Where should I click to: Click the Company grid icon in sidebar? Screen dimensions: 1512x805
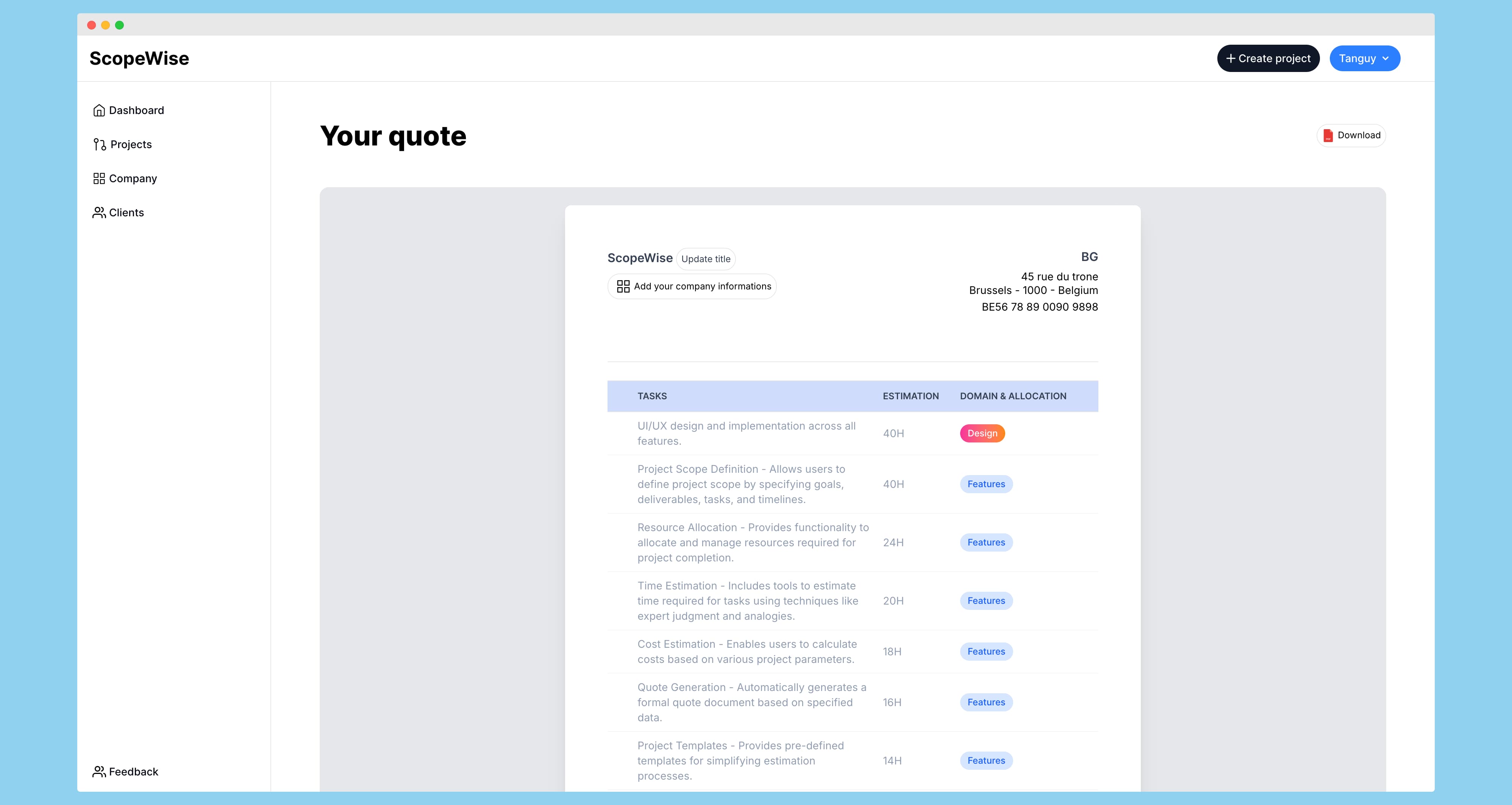tap(98, 178)
